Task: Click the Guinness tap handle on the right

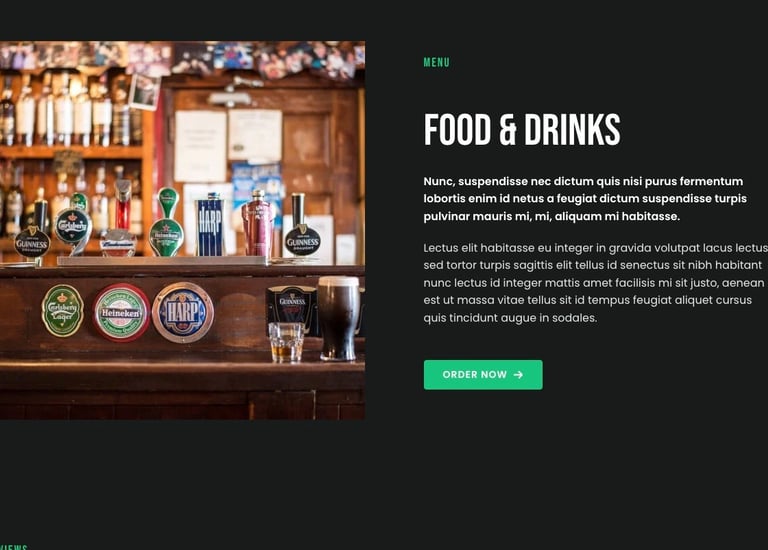Action: [x=302, y=228]
